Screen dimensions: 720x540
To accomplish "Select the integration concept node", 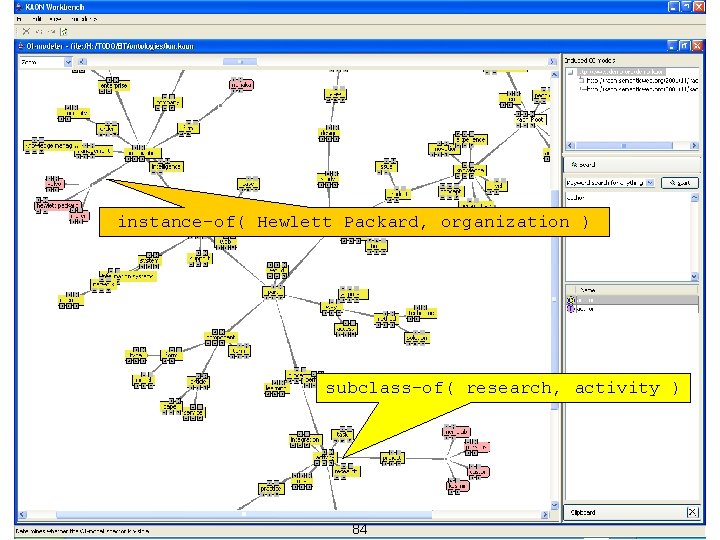I will point(305,439).
